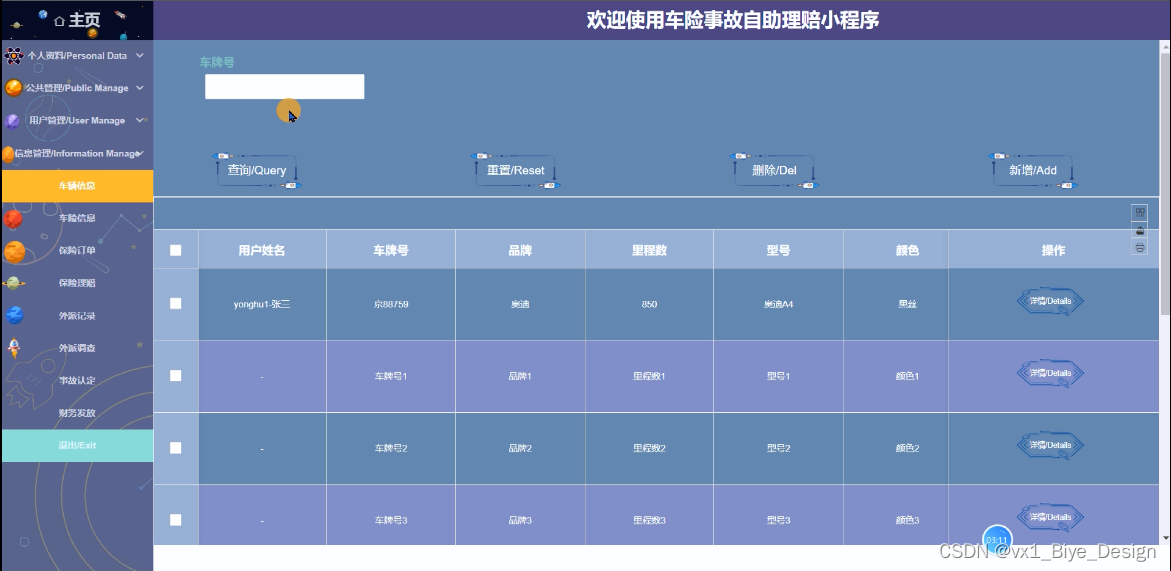Click the 新增/Add button
Viewport: 1171px width, 571px height.
(1034, 170)
